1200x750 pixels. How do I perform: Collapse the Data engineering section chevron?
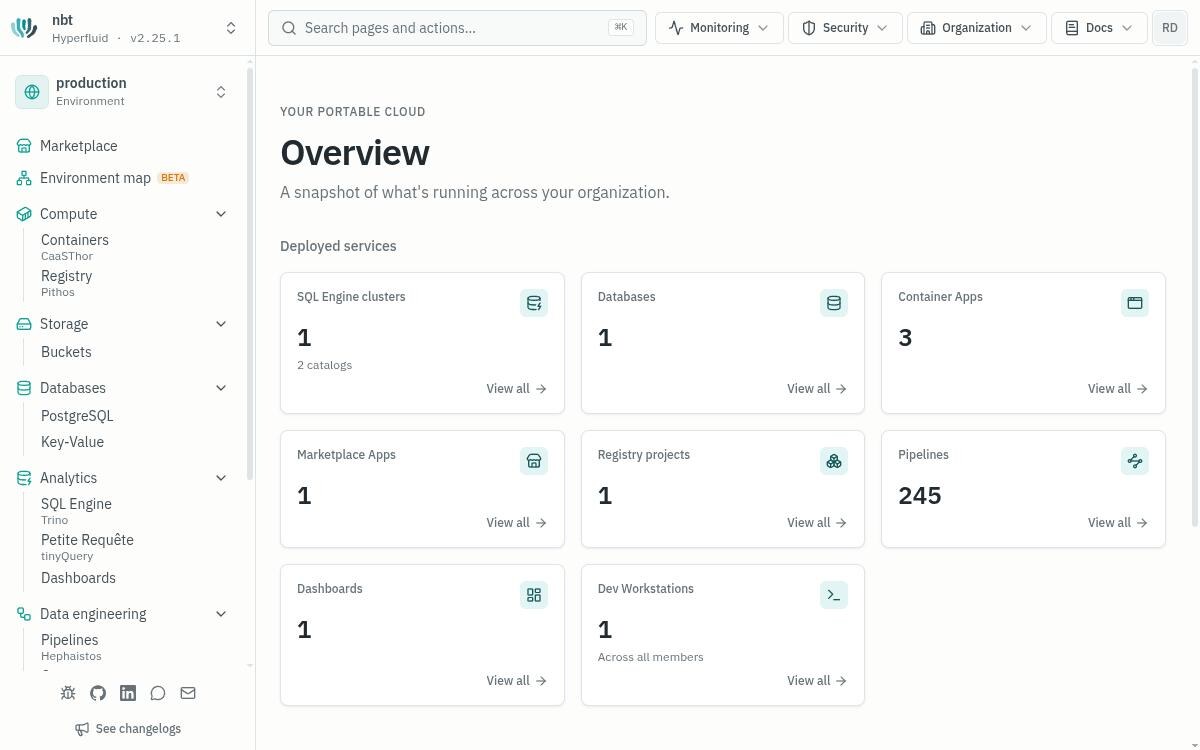[x=221, y=614]
